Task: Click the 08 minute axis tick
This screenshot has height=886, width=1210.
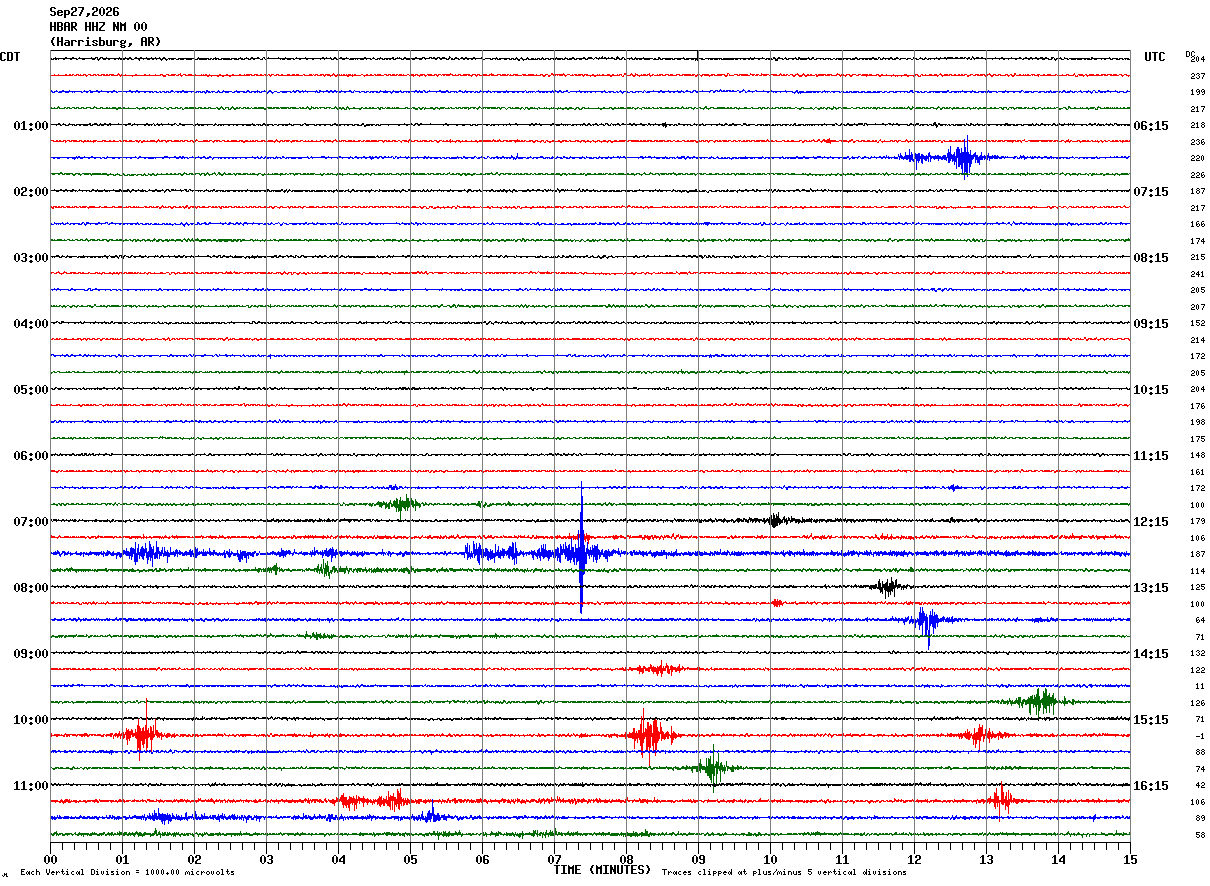Action: (x=626, y=859)
